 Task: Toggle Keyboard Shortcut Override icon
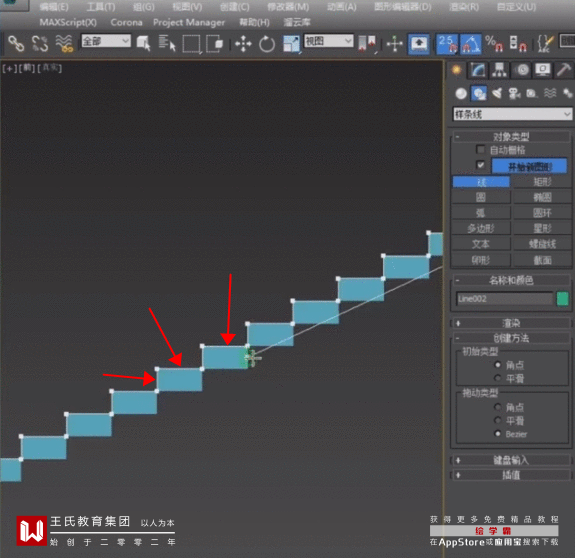click(419, 44)
